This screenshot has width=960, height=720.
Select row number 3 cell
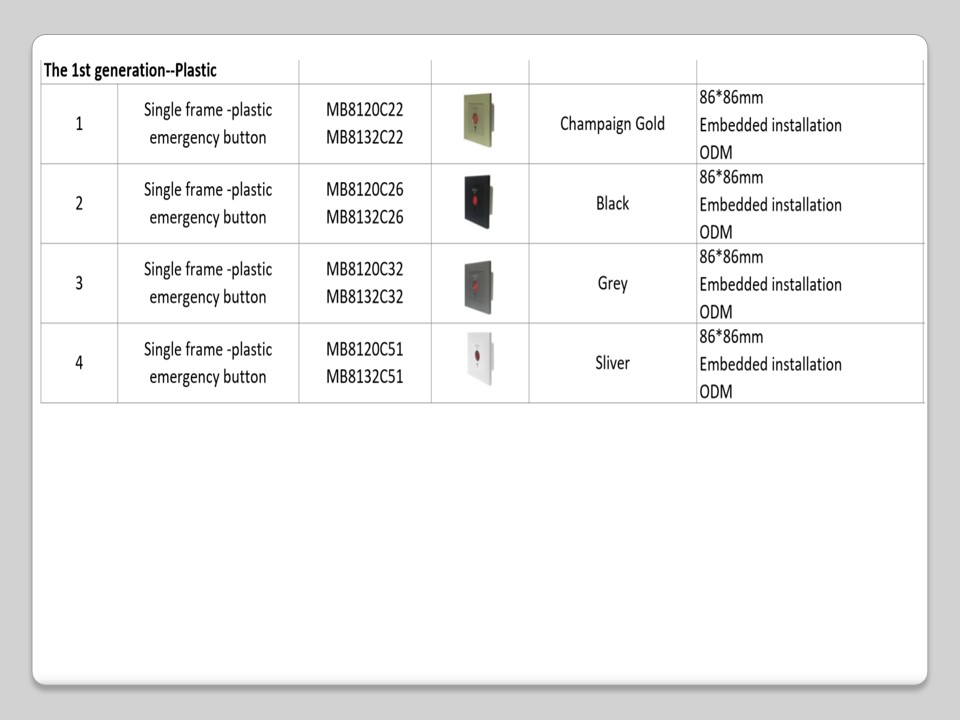(x=79, y=283)
